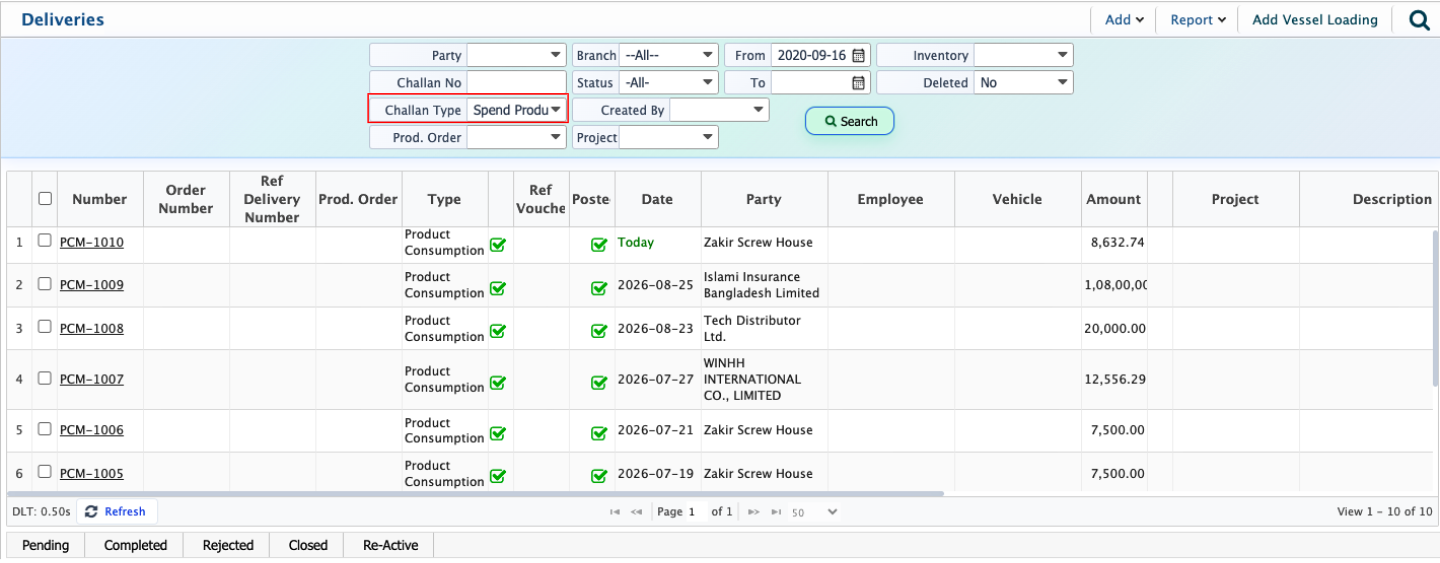
Task: Open the Status dropdown showing -All-
Action: click(668, 83)
